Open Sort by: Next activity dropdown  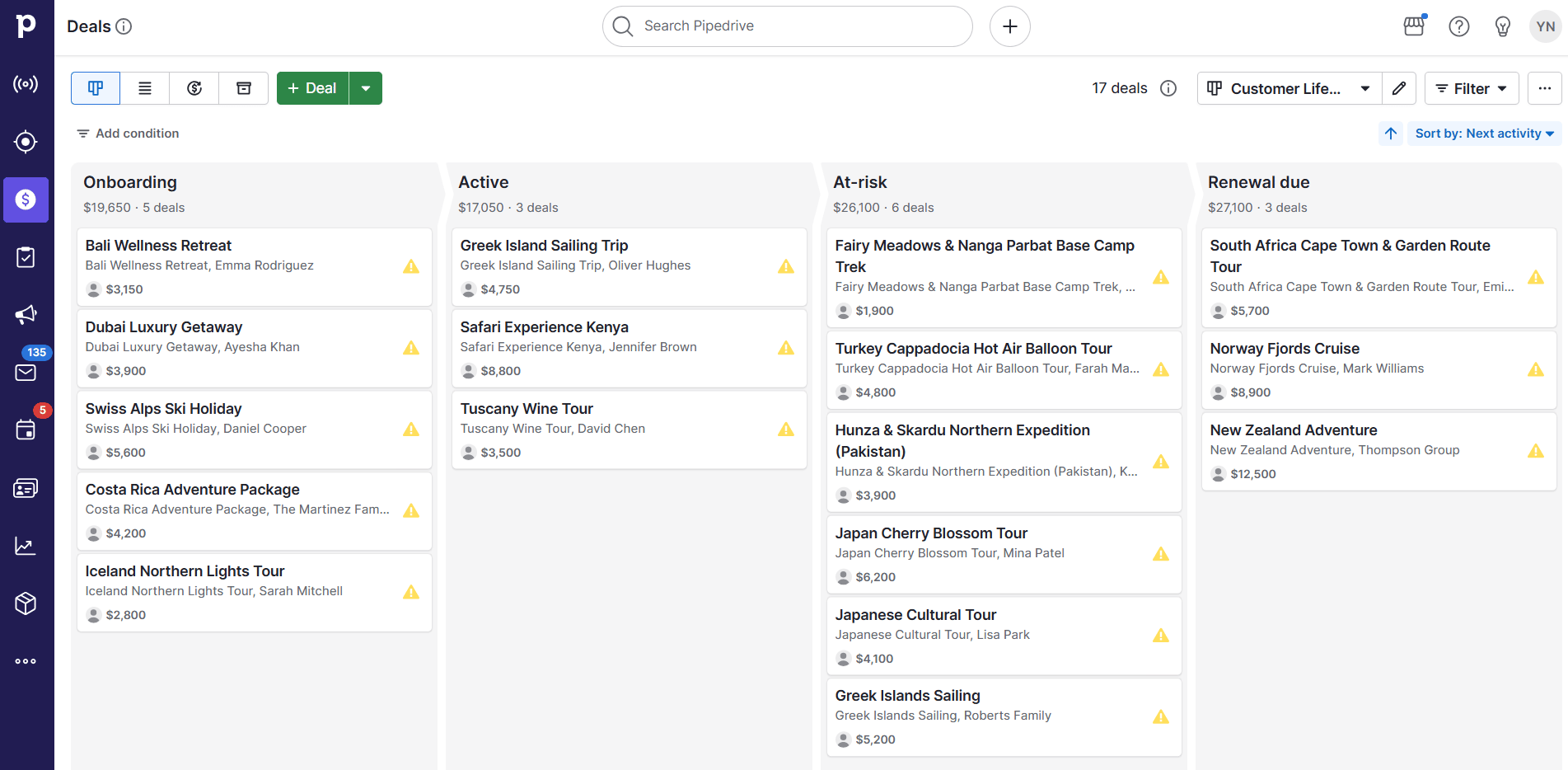click(1485, 134)
